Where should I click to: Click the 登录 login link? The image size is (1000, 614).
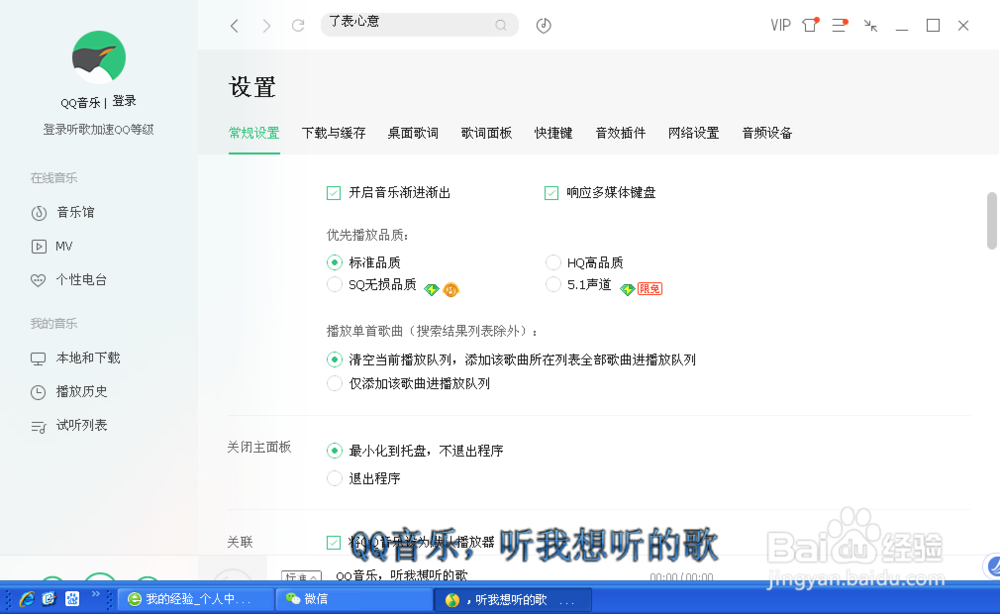(124, 101)
